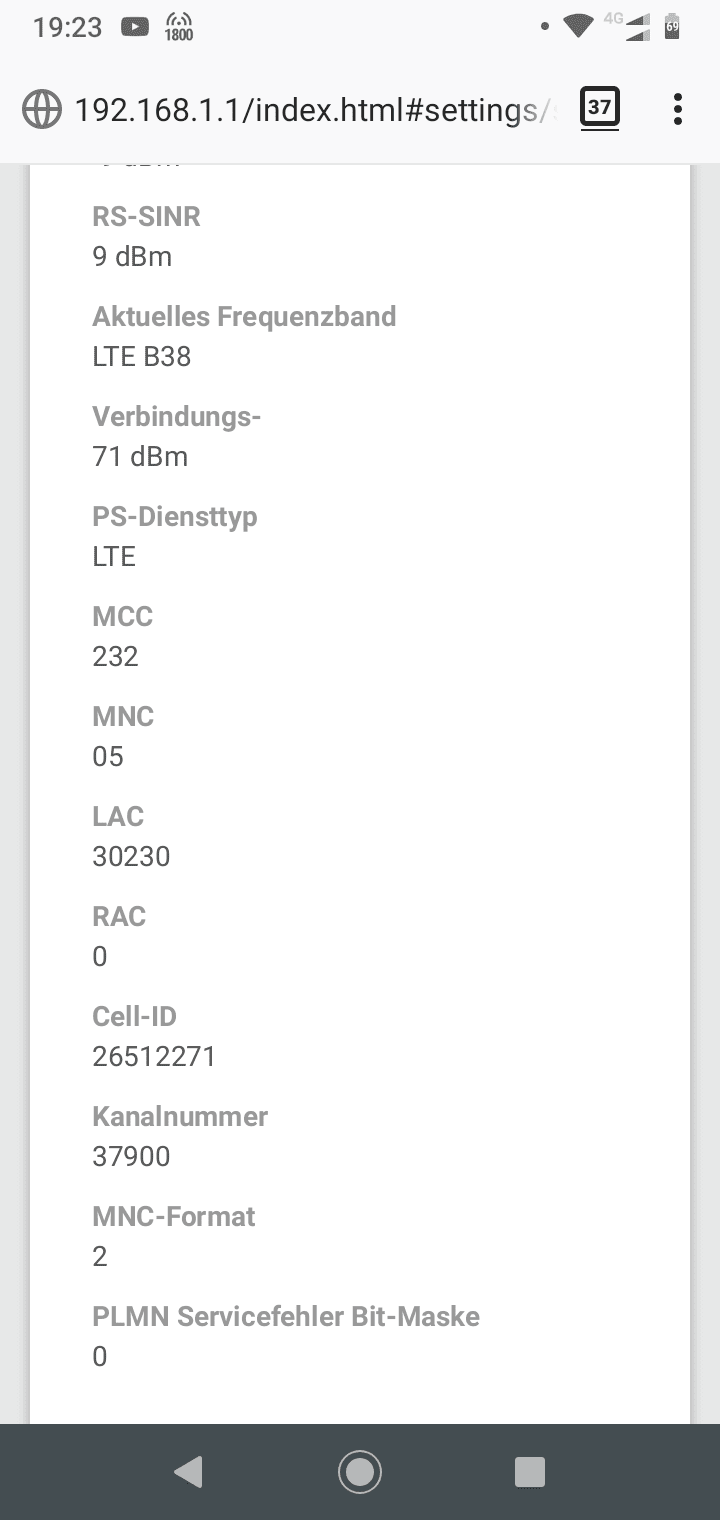Tap the globe site info icon
The image size is (720, 1520).
point(42,109)
